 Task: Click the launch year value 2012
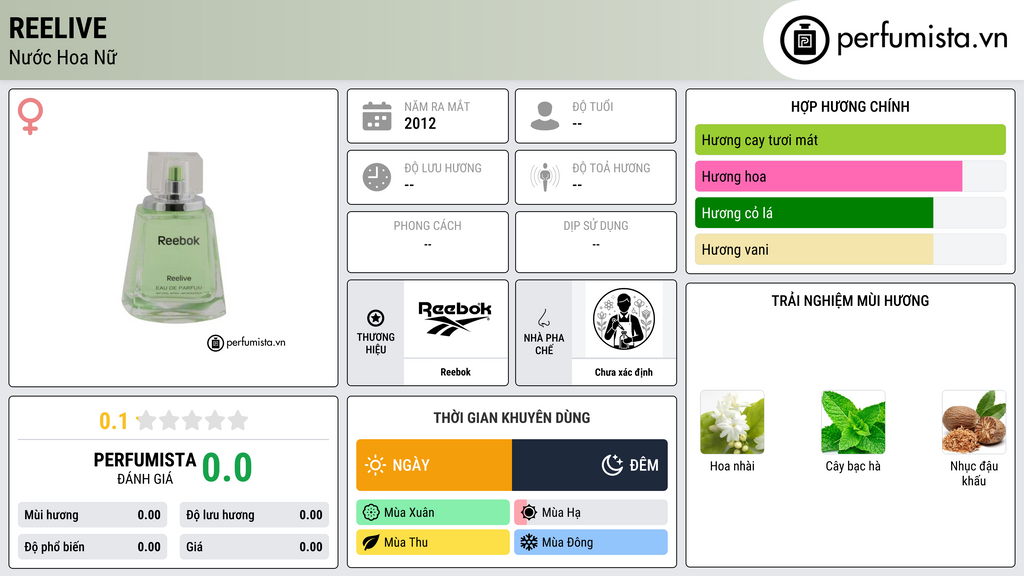tap(420, 123)
